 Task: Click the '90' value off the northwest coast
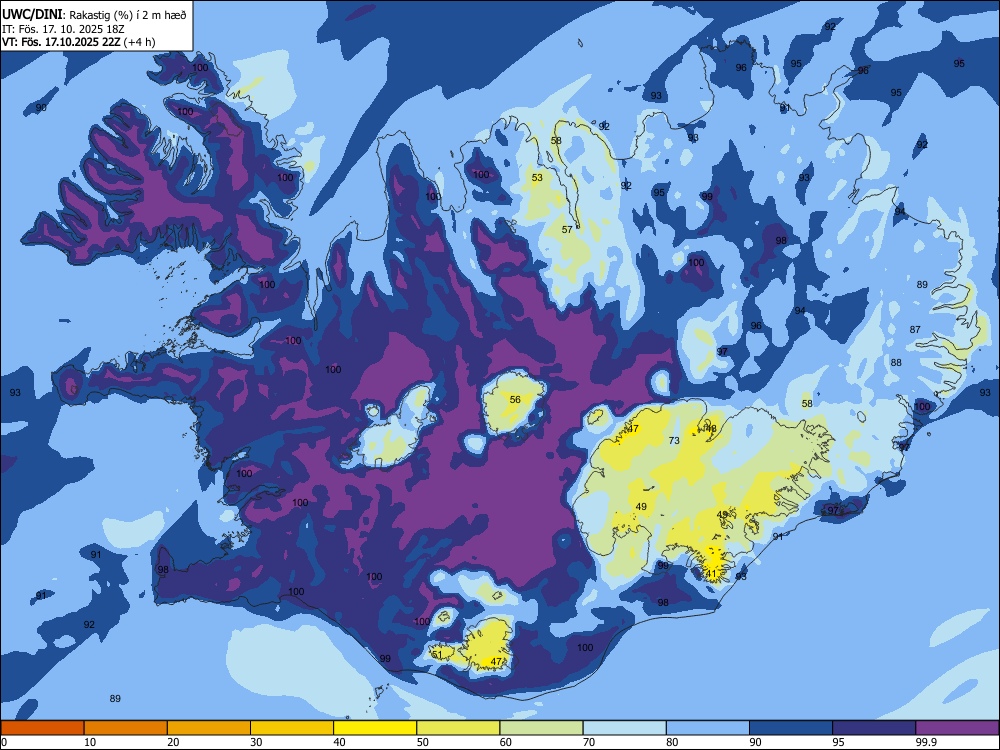[x=41, y=108]
